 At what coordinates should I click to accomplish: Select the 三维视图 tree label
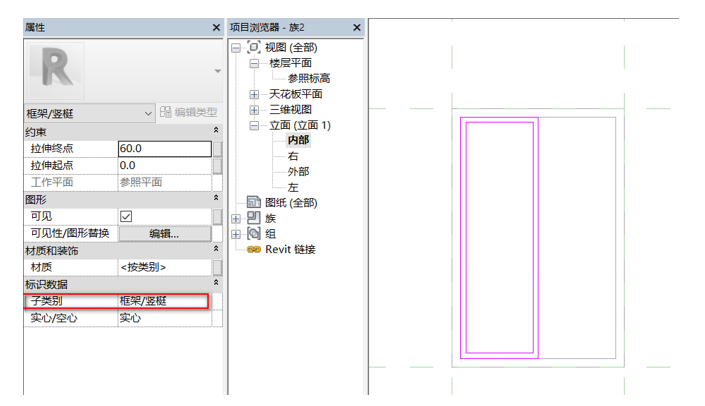click(x=290, y=110)
